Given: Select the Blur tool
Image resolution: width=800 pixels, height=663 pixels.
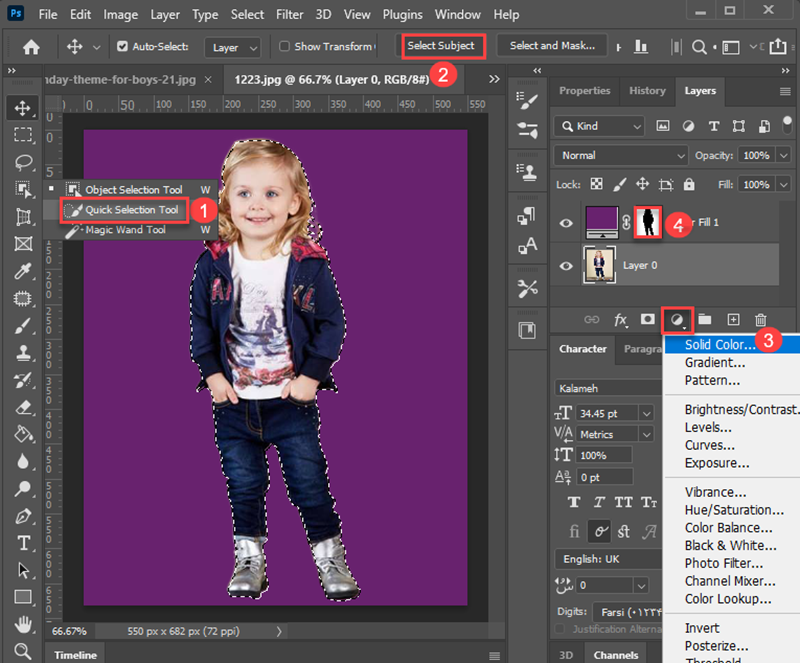Looking at the screenshot, I should coord(22,461).
